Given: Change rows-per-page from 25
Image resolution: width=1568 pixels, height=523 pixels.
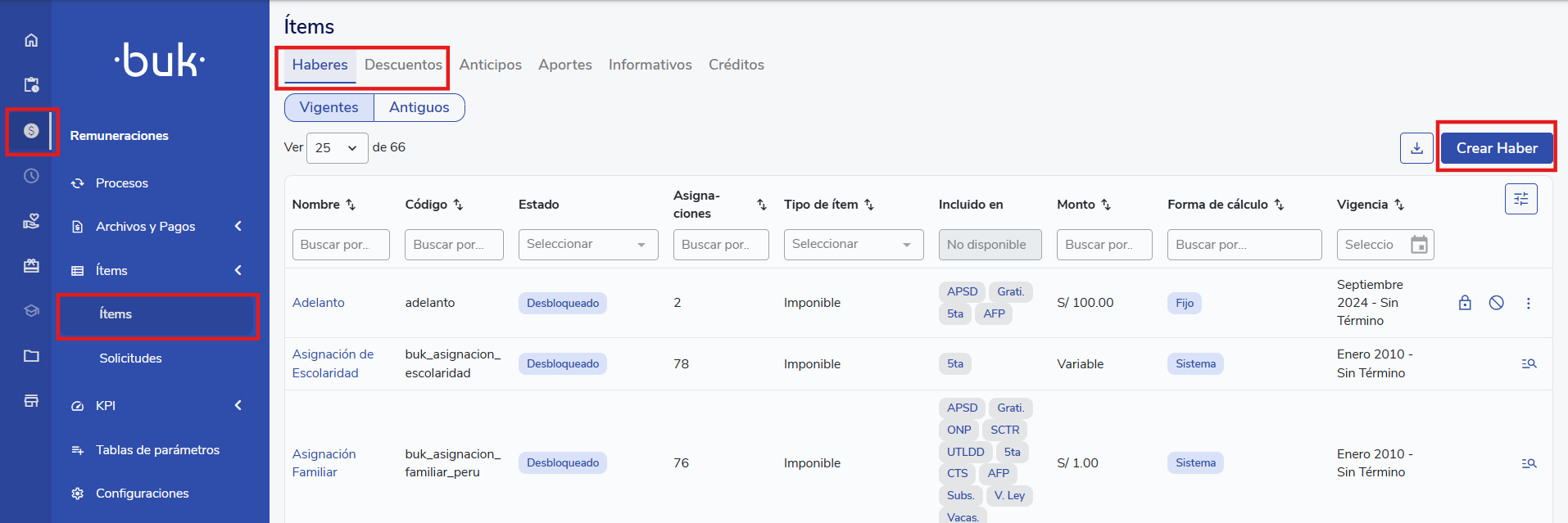Looking at the screenshot, I should click(337, 148).
